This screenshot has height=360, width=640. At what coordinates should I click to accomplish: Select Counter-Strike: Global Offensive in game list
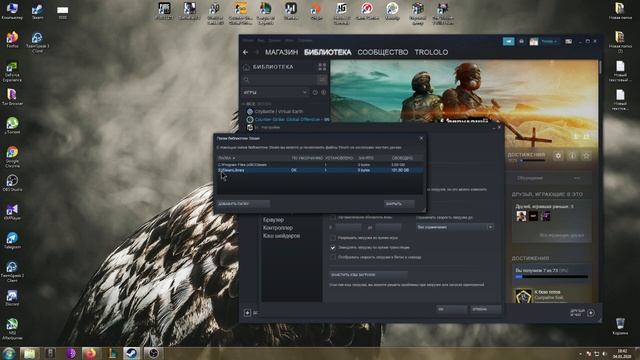(287, 120)
